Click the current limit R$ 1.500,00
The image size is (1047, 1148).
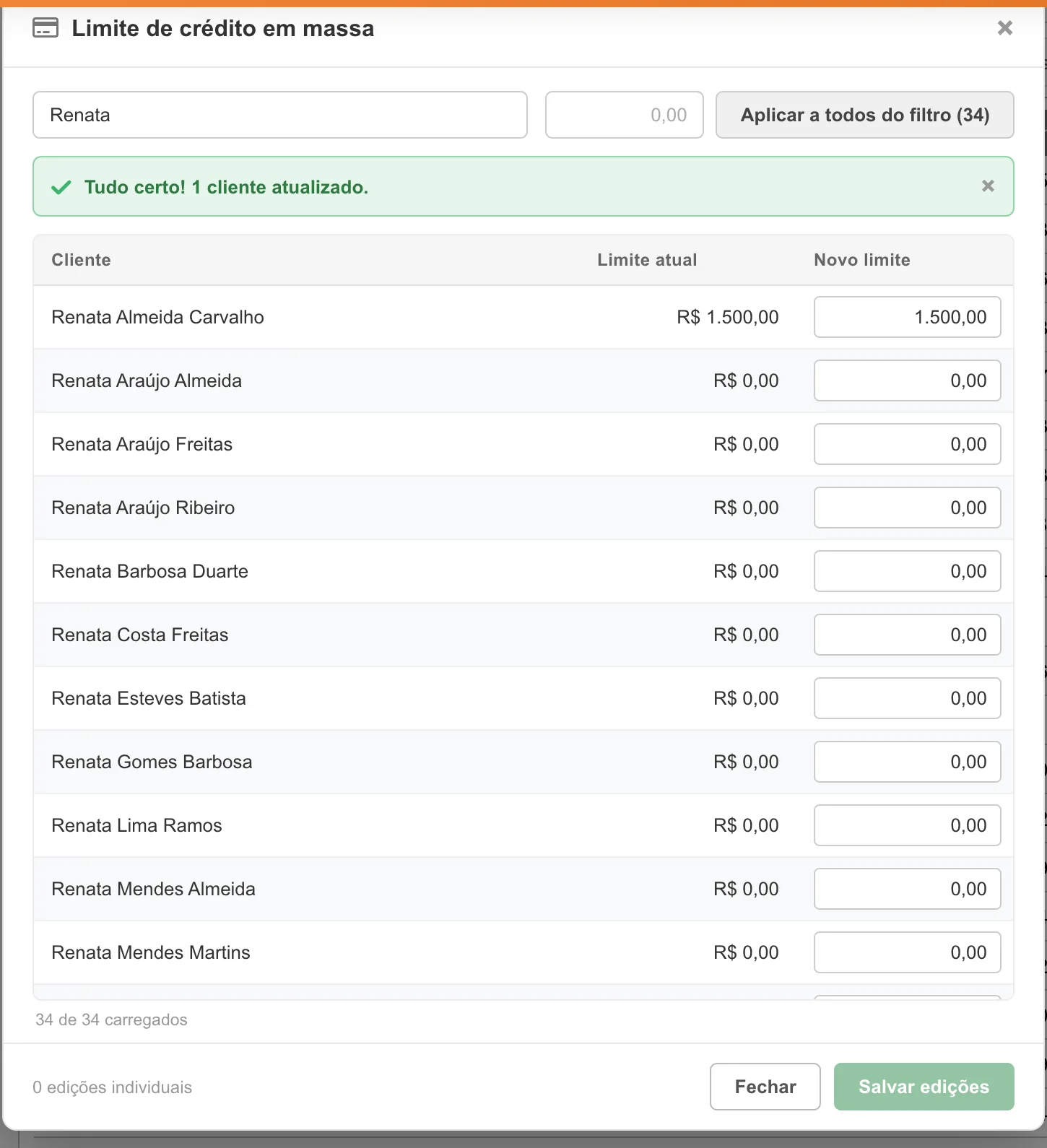click(x=728, y=317)
